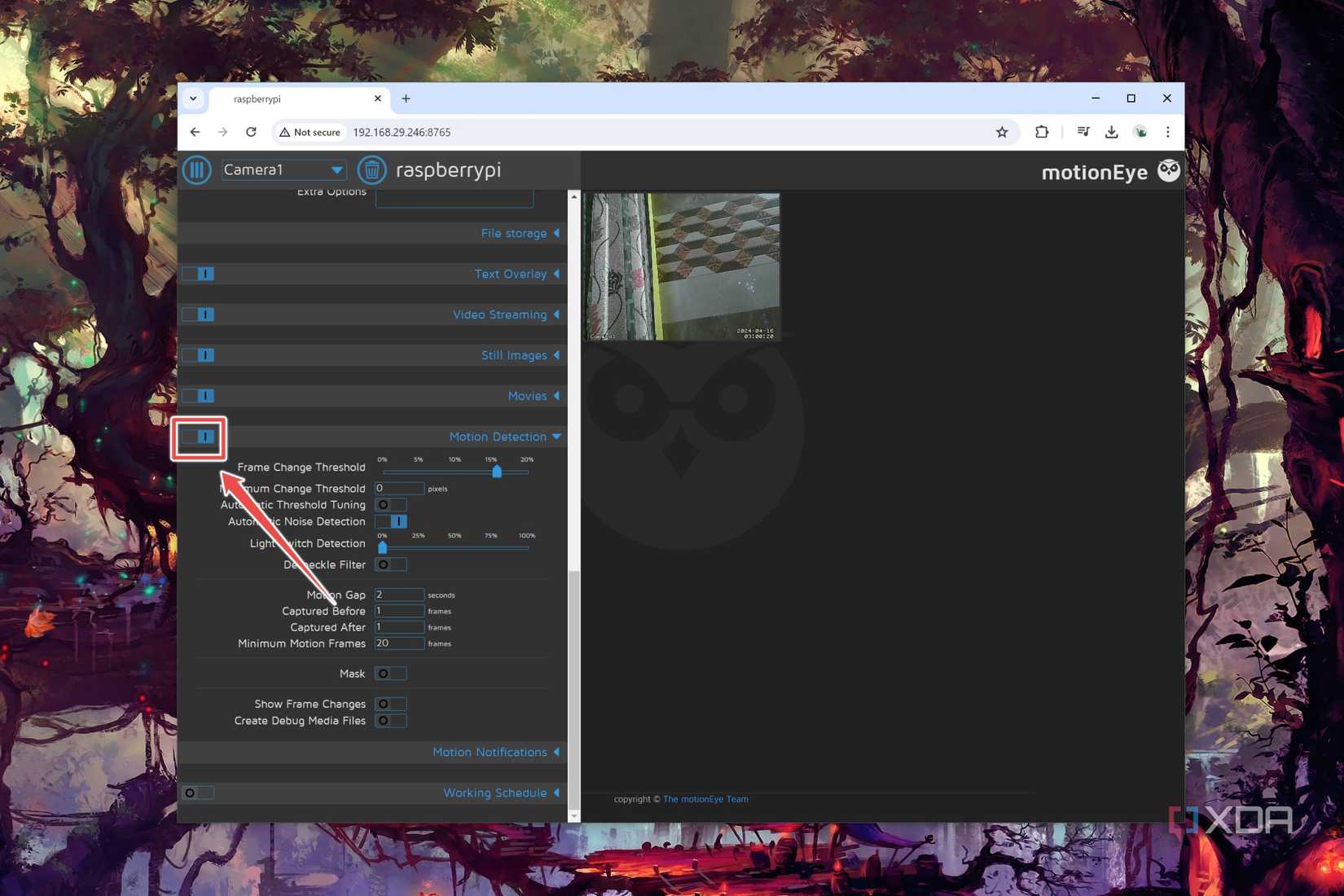Viewport: 1344px width, 896px height.
Task: Open the browser profile avatar
Action: pos(1140,132)
